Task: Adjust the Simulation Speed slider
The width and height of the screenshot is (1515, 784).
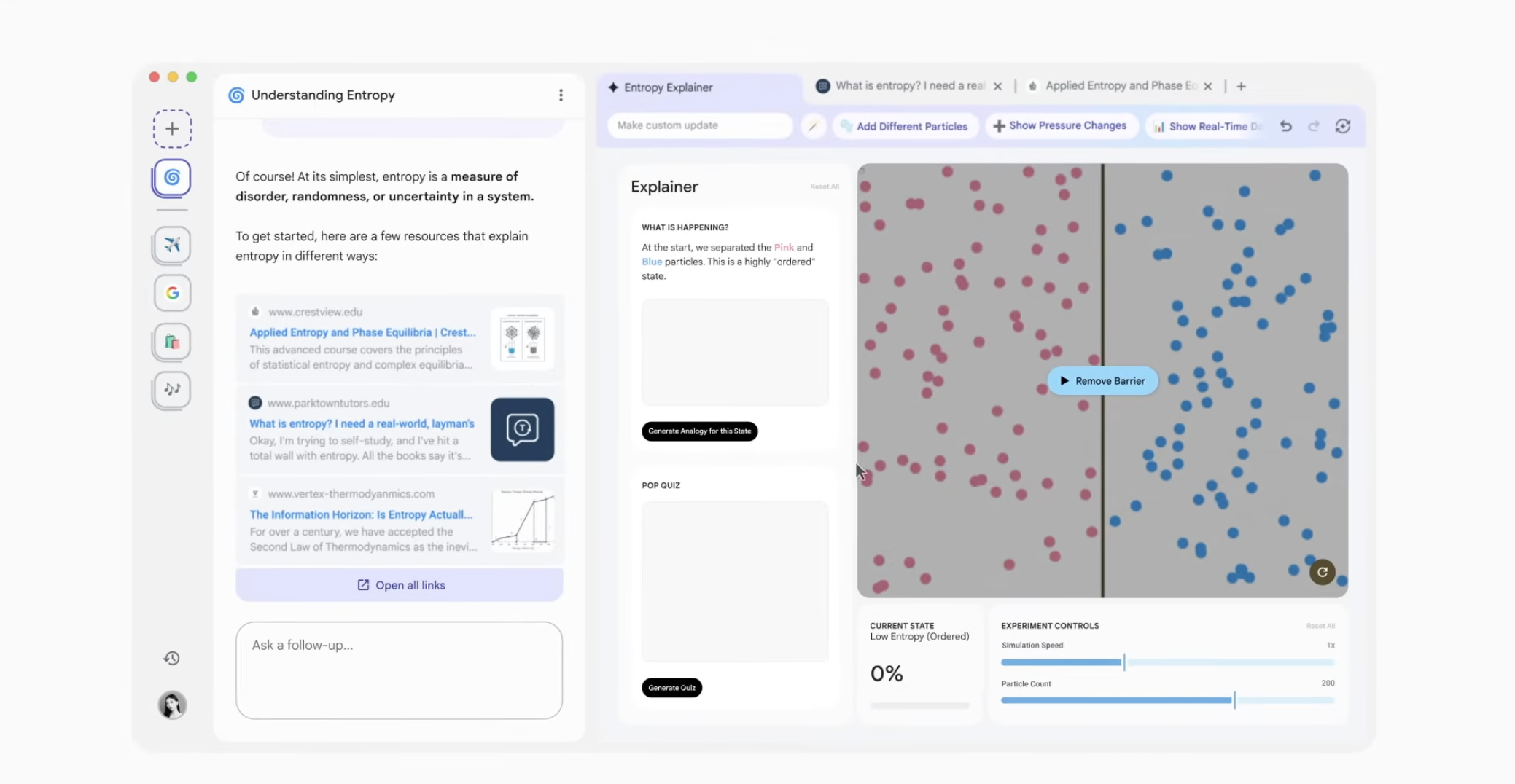Action: (1123, 662)
